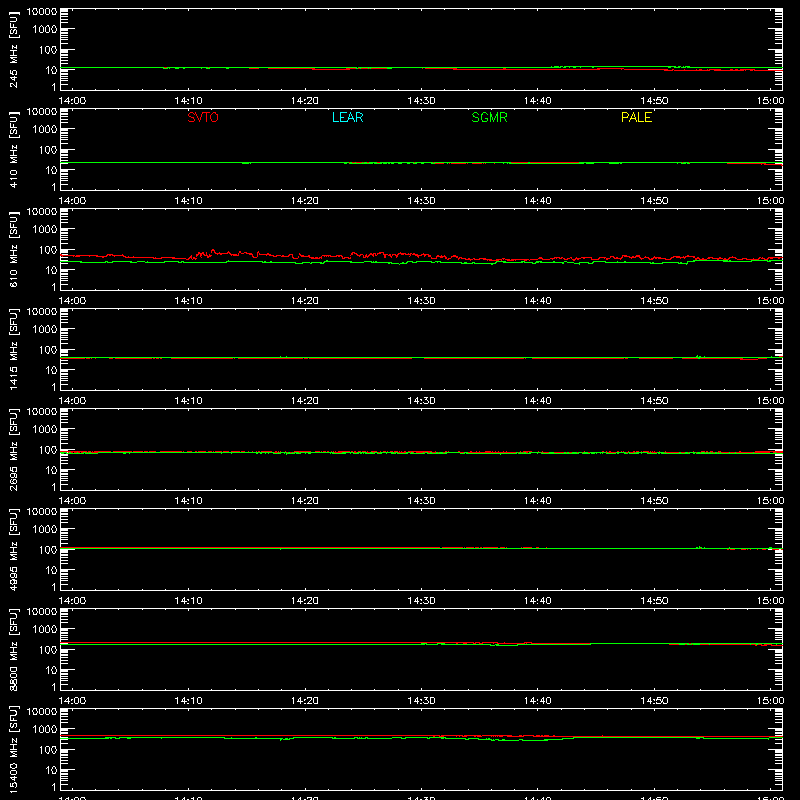The width and height of the screenshot is (800, 800).
Task: Click 14:10 time label under 245 MHz panel
Action: [x=188, y=101]
